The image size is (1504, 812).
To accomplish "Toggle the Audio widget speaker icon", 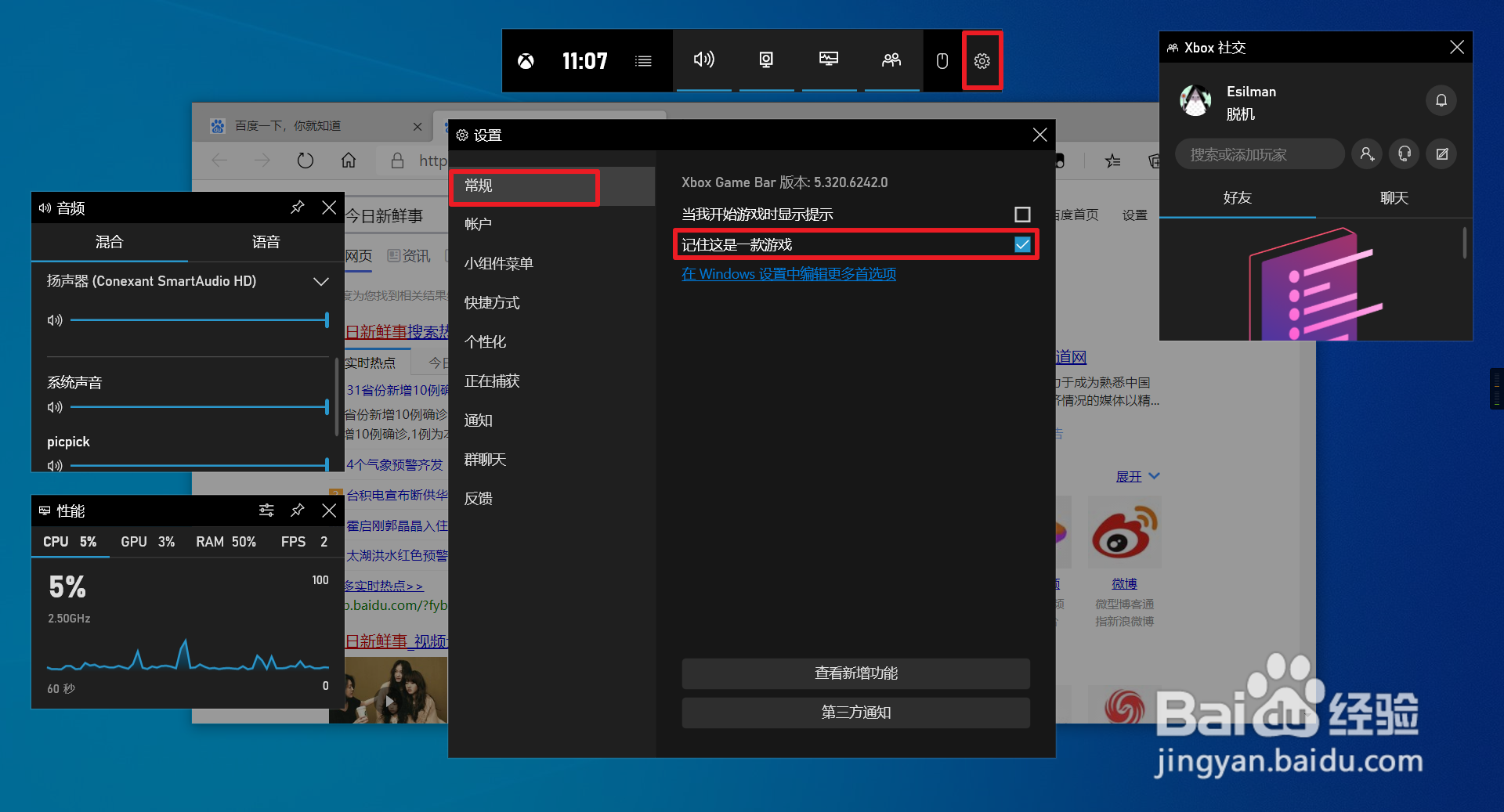I will point(703,60).
